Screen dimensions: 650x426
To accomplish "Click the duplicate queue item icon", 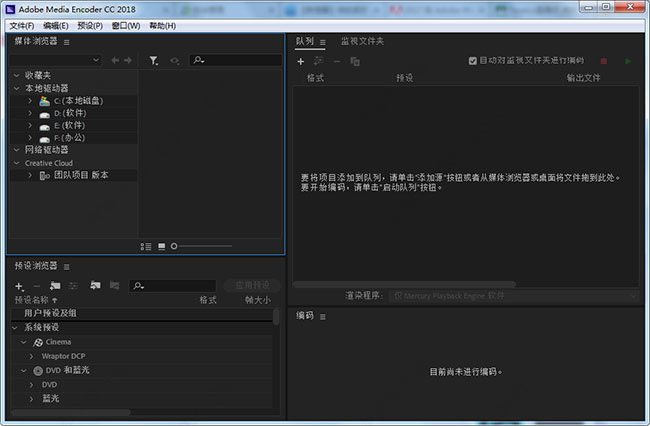I will [x=355, y=62].
